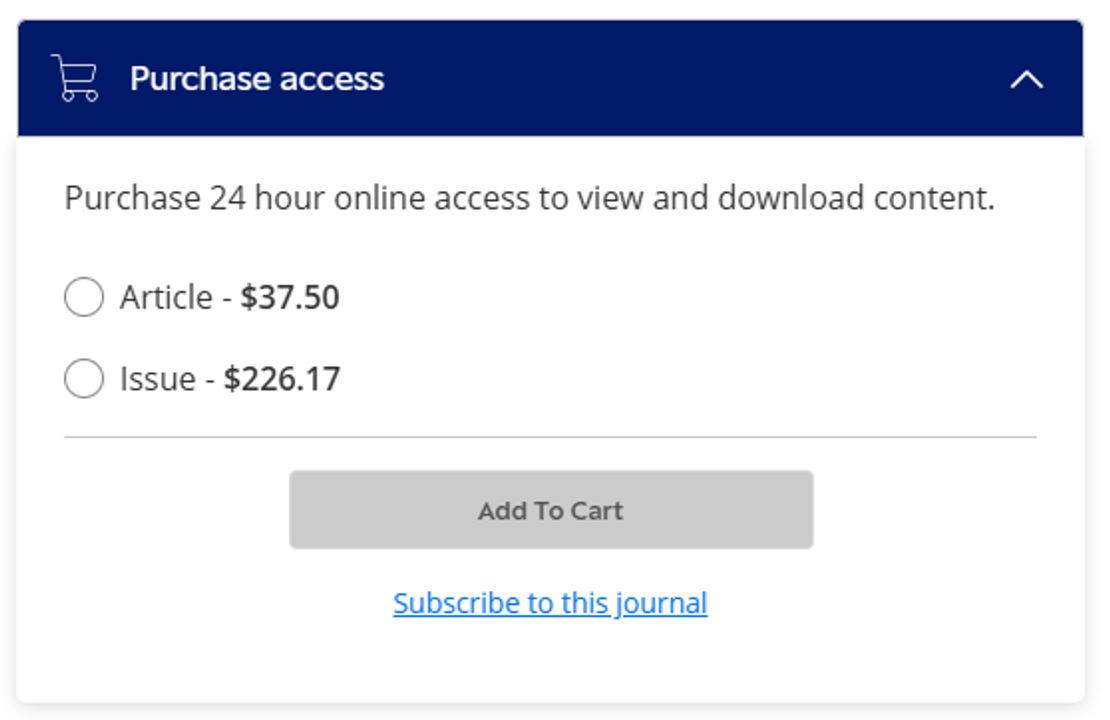
Task: Click the $37.50 article price
Action: (x=290, y=297)
